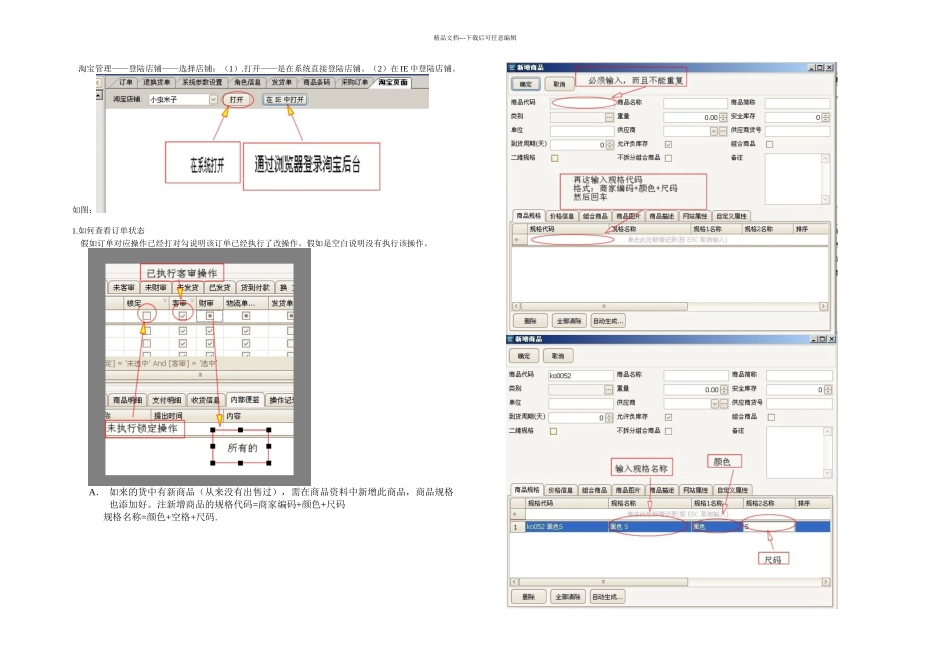The height and width of the screenshot is (672, 950).
Task: Open 网站属性 tab in empty 新增商品 window
Action: [x=694, y=216]
